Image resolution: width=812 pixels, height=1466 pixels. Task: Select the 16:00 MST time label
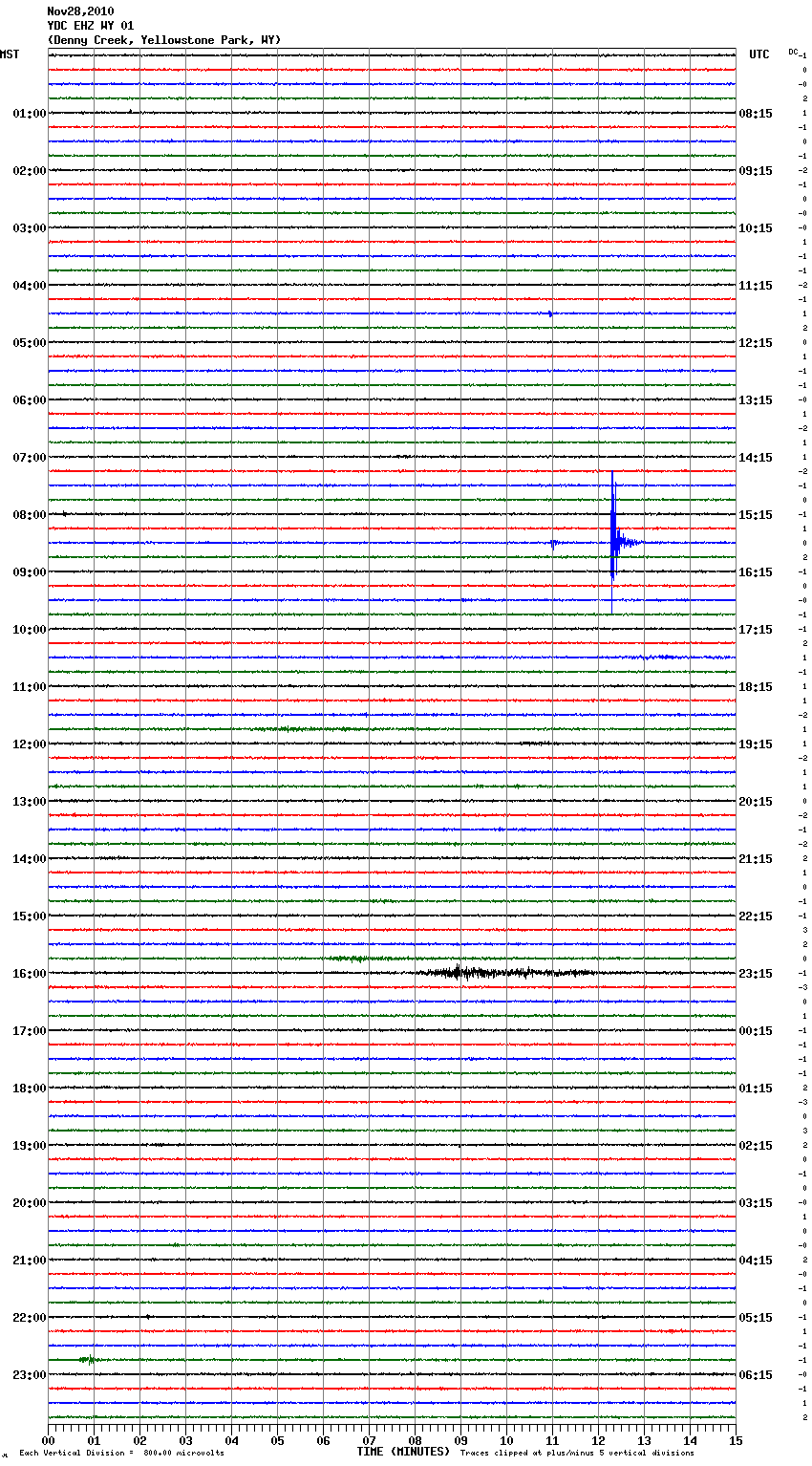tap(30, 974)
